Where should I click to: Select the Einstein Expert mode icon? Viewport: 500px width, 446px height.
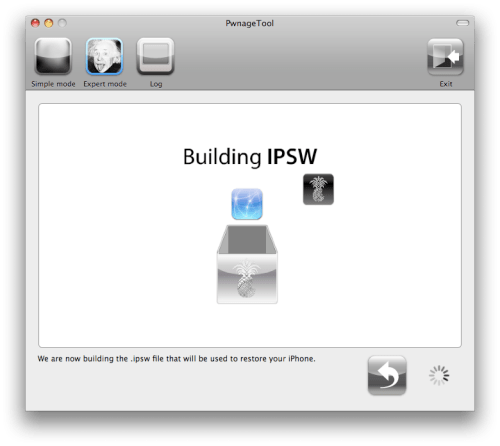click(104, 56)
